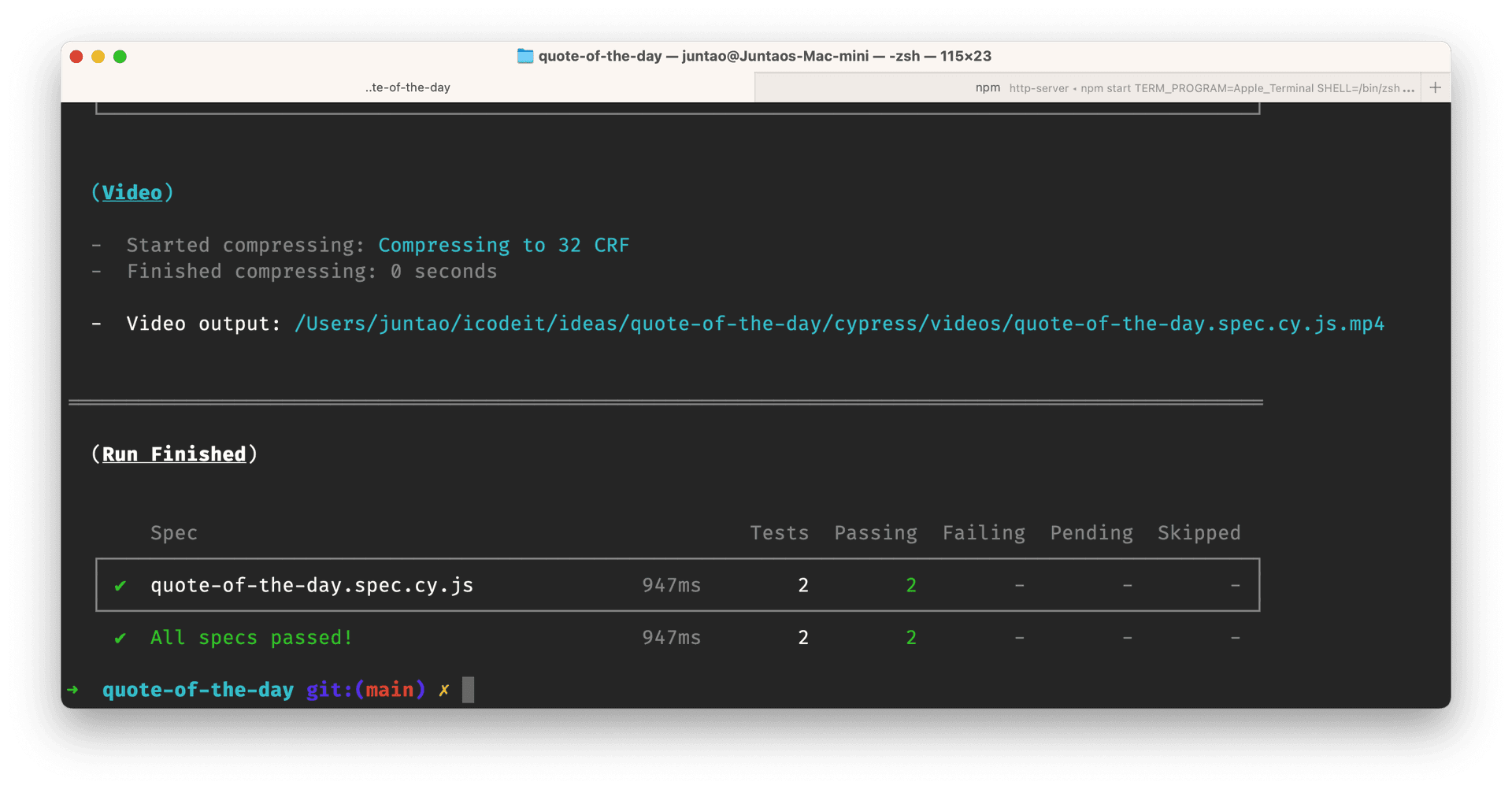
Task: Switch to the ..te-of-the-day tab
Action: (x=408, y=87)
